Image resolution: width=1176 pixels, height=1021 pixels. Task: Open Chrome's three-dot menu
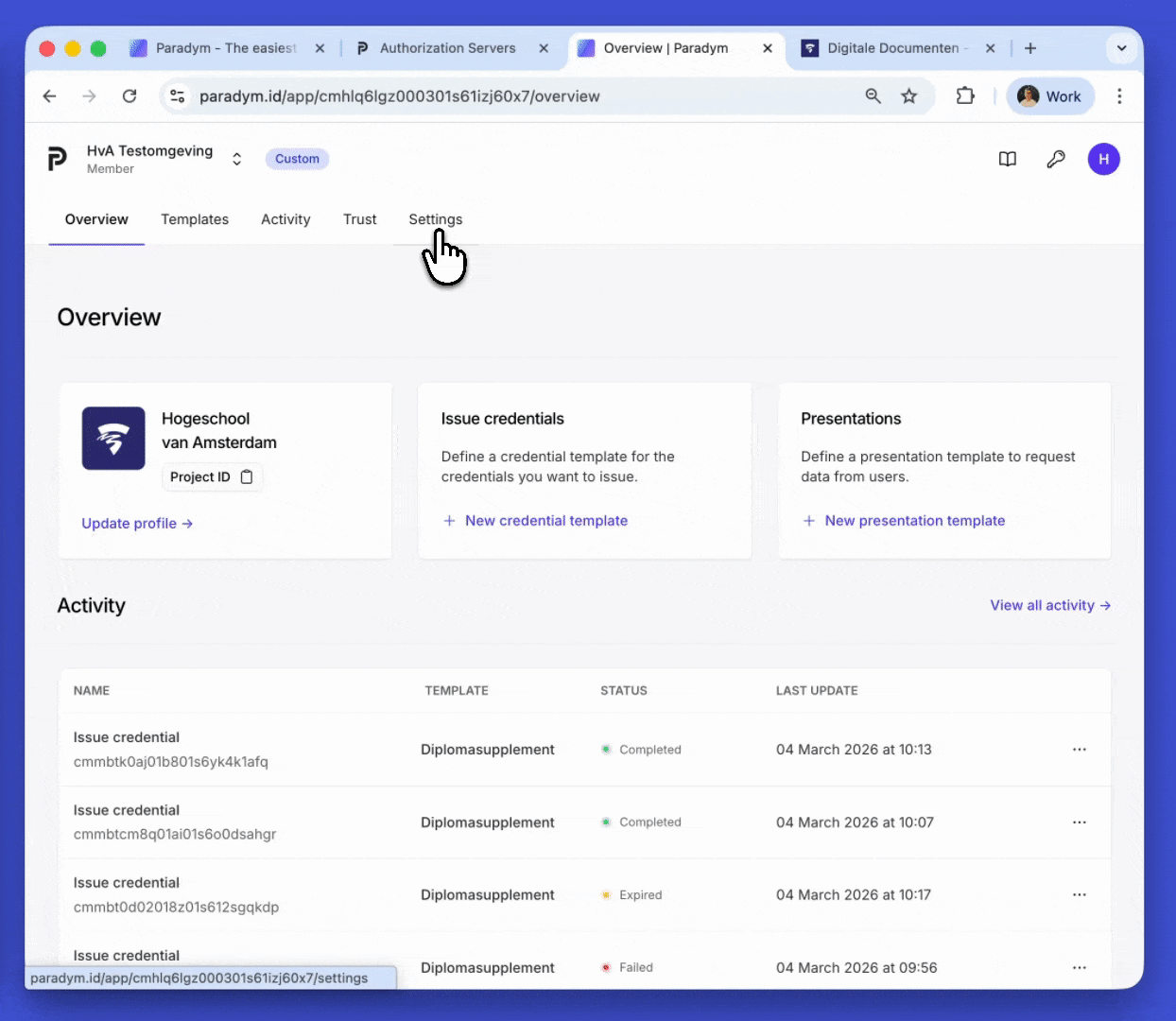[x=1119, y=95]
